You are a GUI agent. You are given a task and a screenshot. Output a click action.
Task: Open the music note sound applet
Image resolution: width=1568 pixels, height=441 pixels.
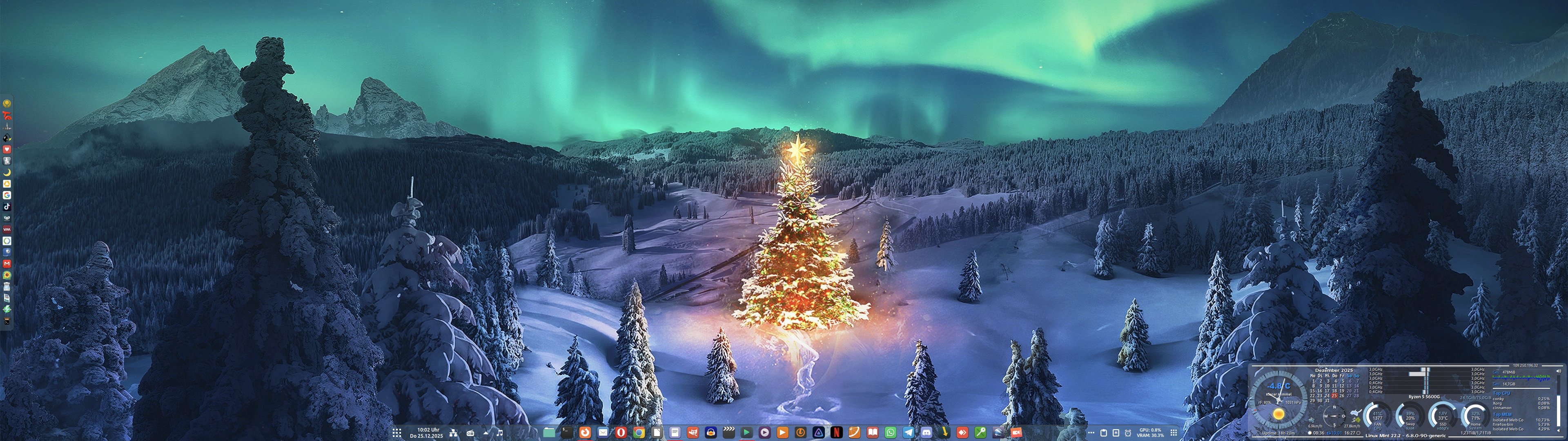coord(500,433)
